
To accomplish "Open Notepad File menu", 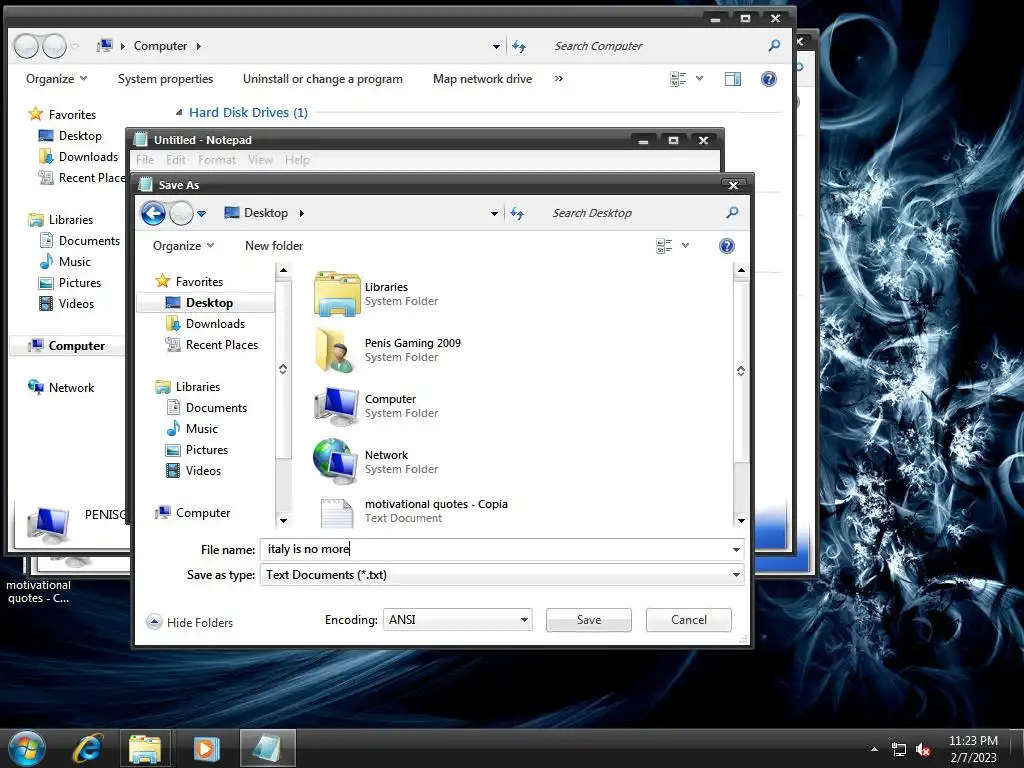I will click(145, 160).
